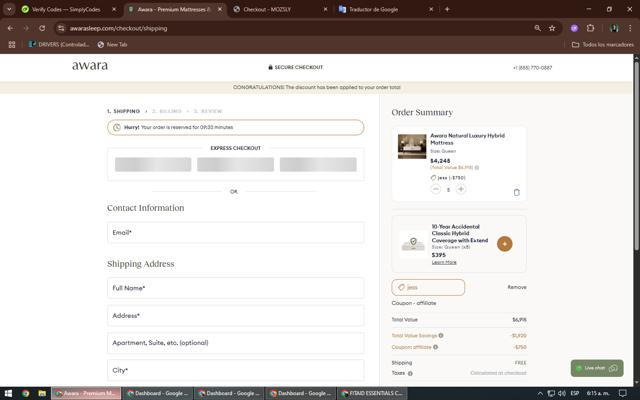Show hidden system tray icons
640x400 pixels.
(x=540, y=393)
